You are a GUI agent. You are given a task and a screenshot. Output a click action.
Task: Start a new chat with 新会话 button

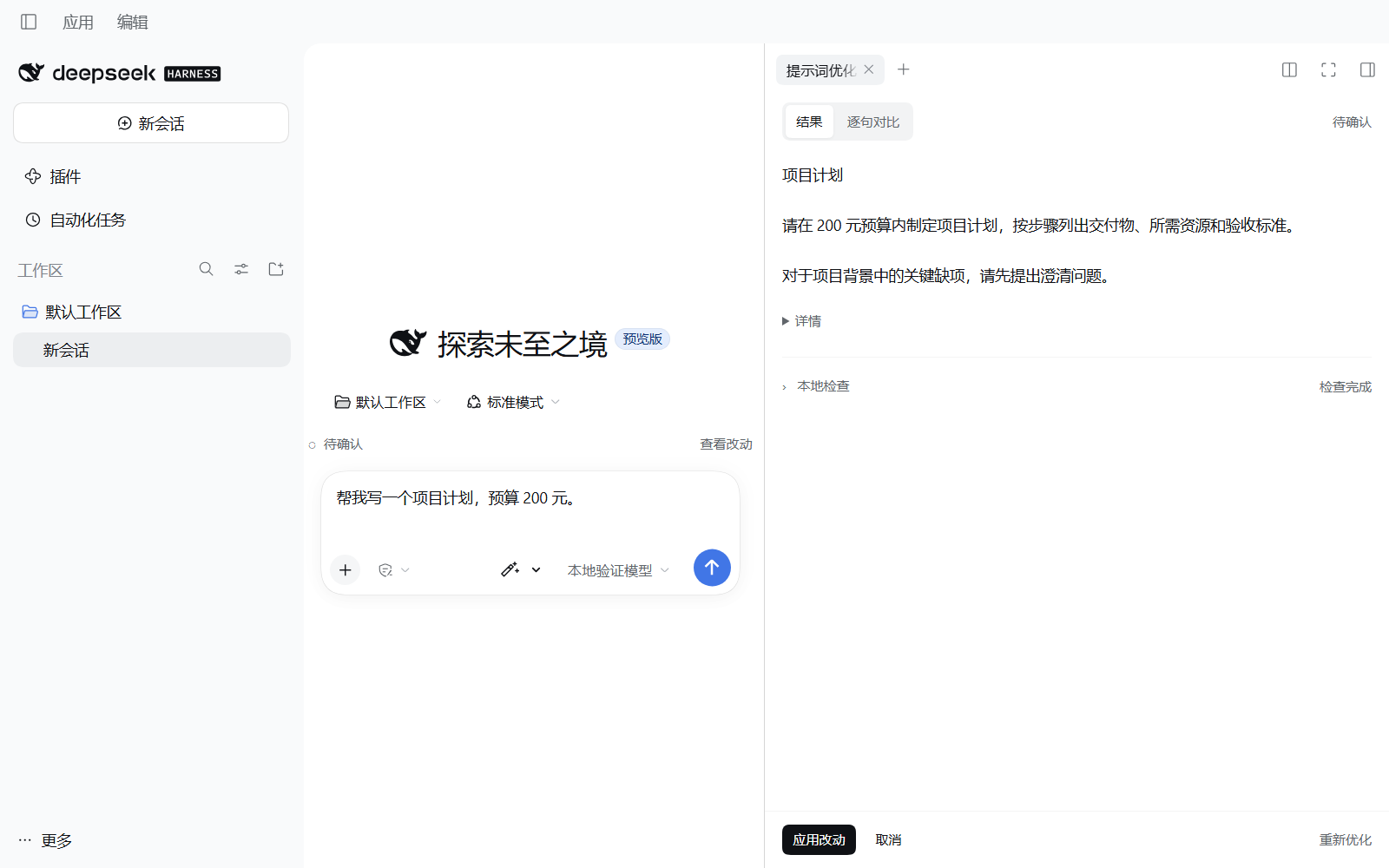151,123
